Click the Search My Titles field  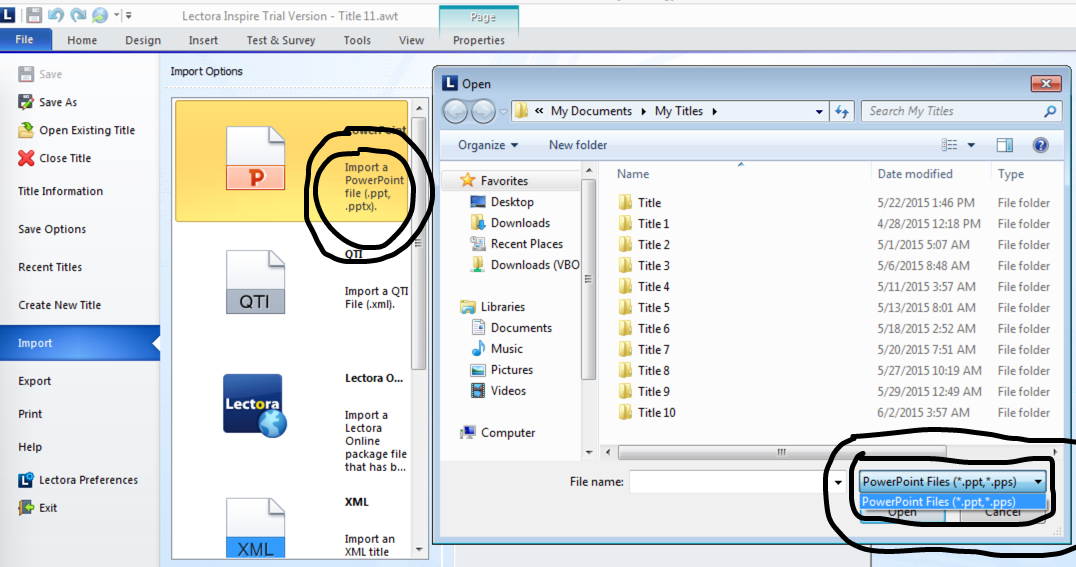(961, 111)
